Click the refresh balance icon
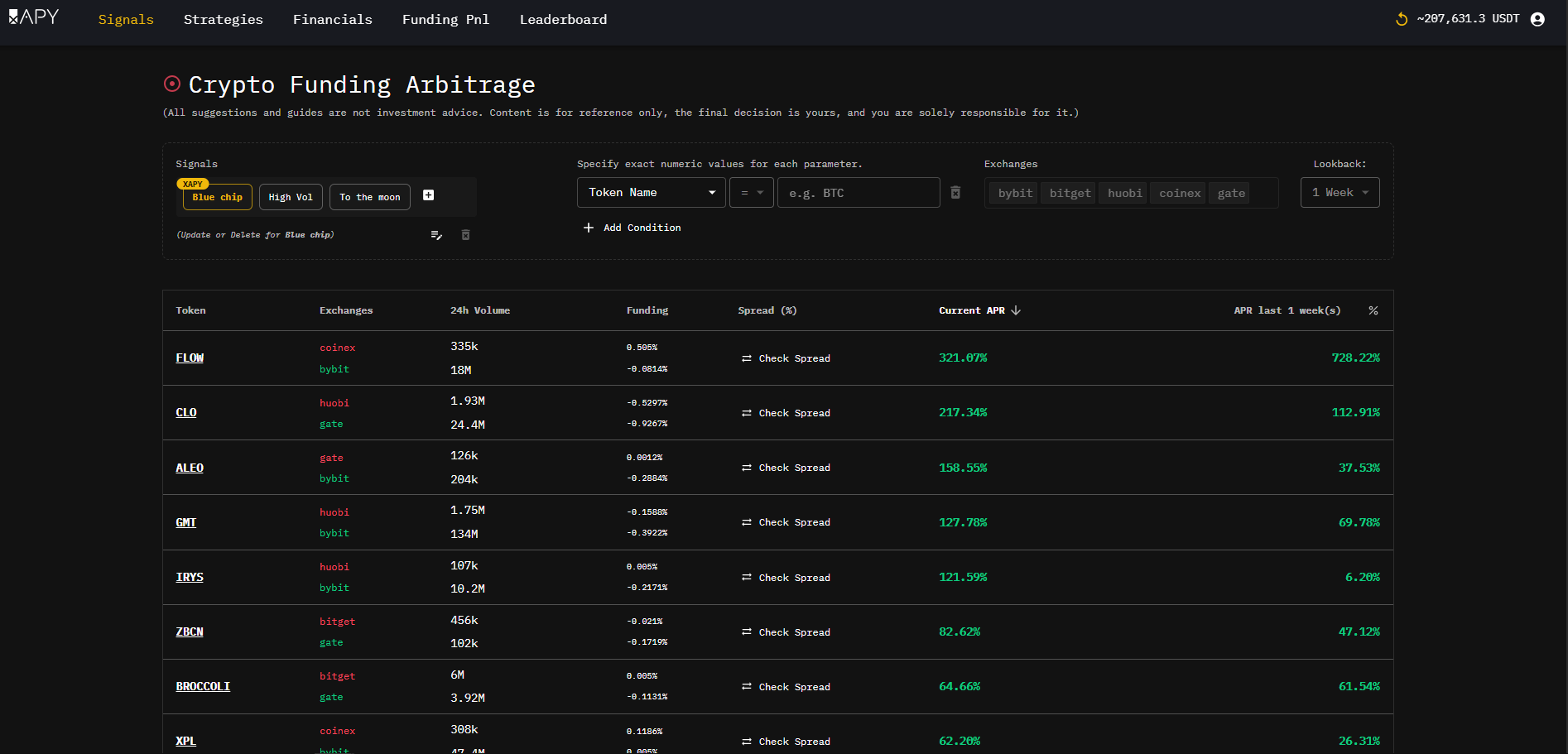This screenshot has height=754, width=1568. (x=1401, y=19)
